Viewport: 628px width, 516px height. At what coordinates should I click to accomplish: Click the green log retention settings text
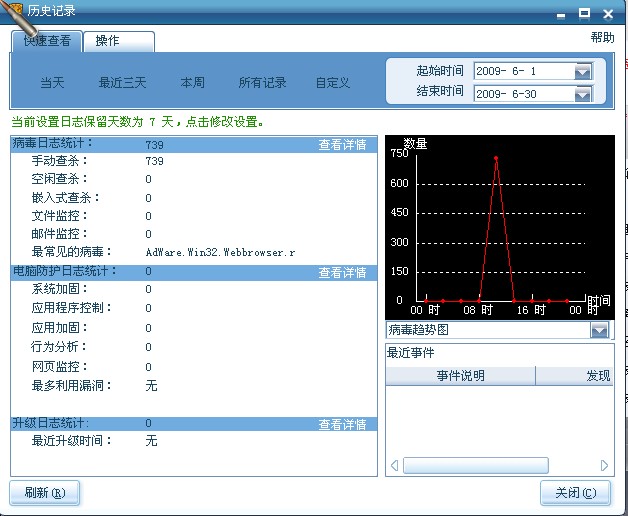pyautogui.click(x=137, y=122)
